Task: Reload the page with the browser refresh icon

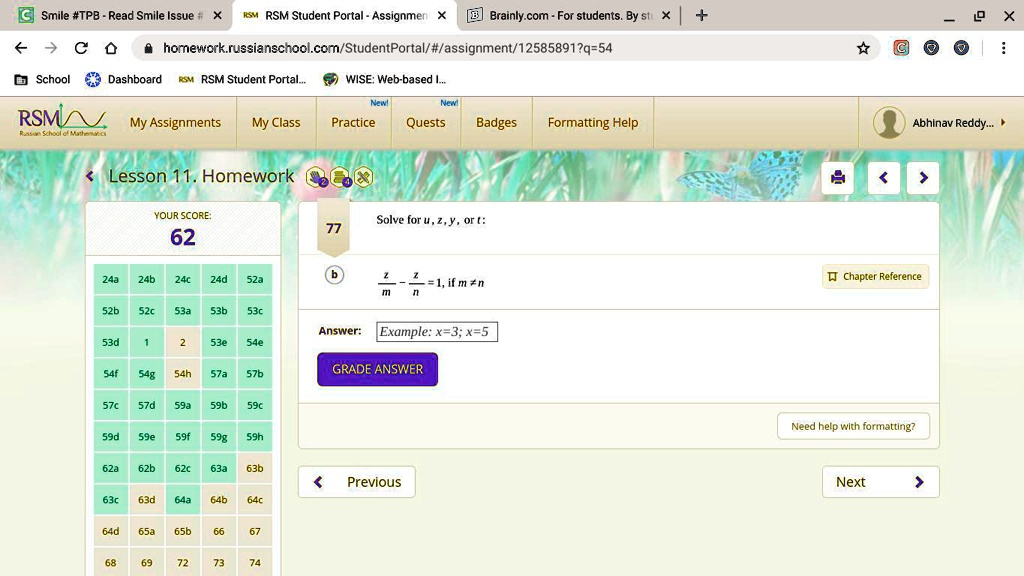Action: pos(81,48)
